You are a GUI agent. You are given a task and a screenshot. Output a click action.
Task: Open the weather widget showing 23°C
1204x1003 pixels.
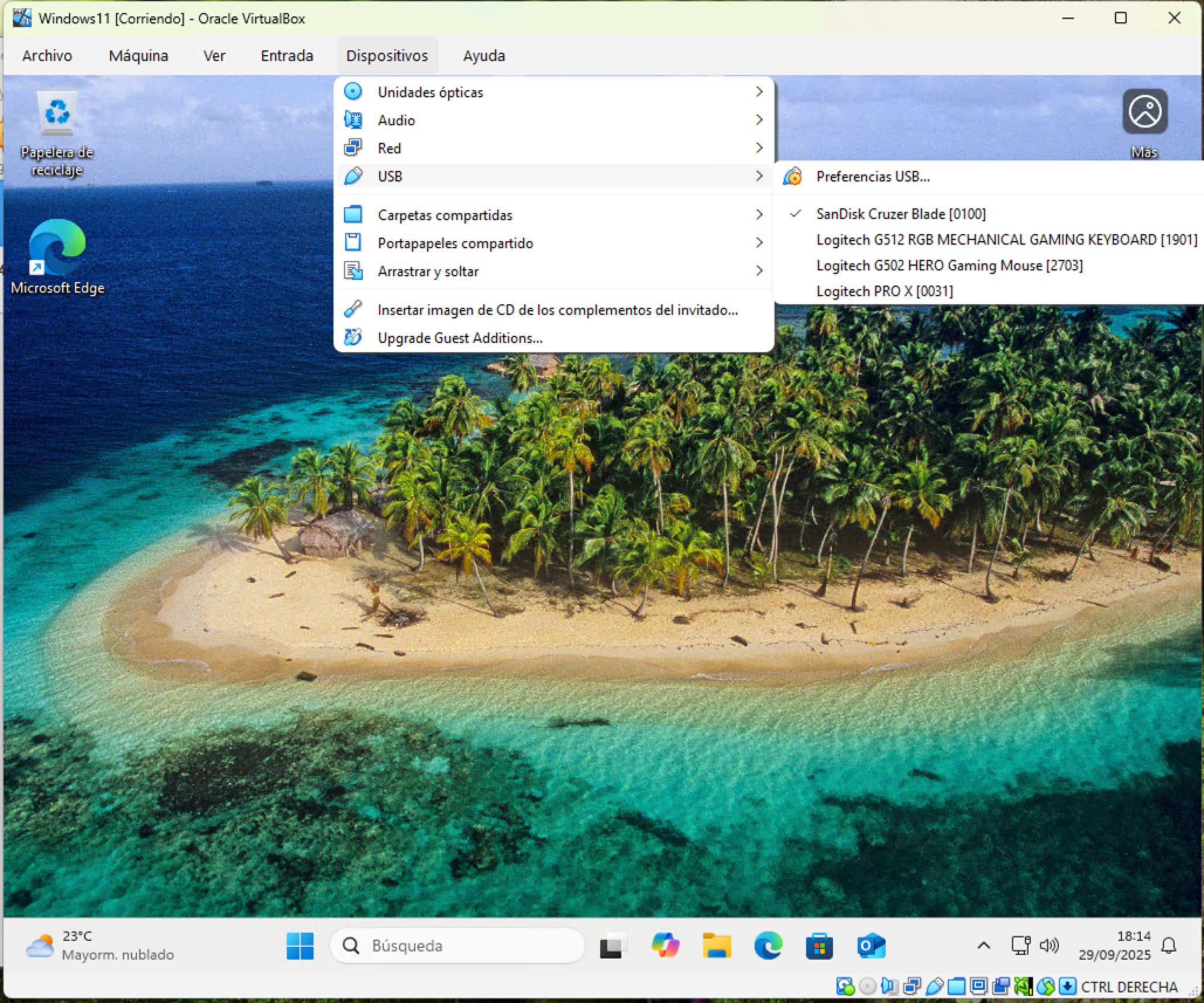pos(100,946)
